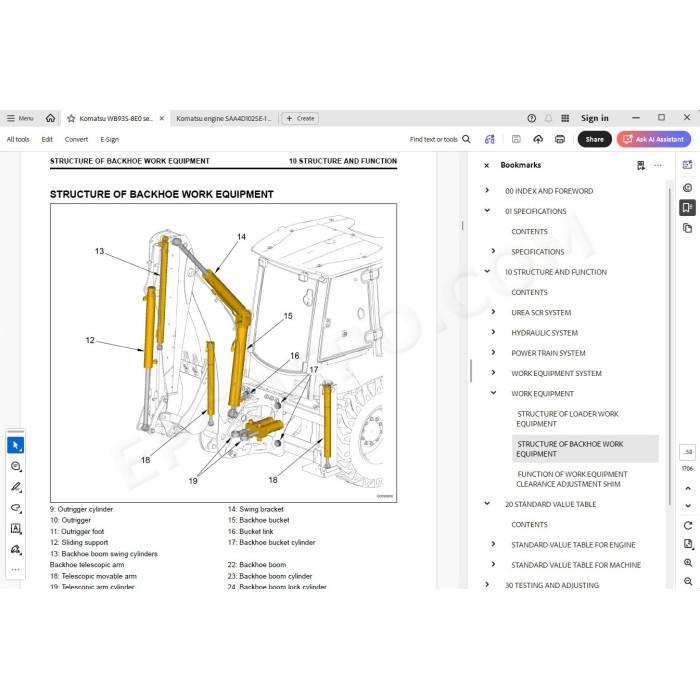Go to next page down arrow
Screen dimensions: 700x700
tap(688, 506)
